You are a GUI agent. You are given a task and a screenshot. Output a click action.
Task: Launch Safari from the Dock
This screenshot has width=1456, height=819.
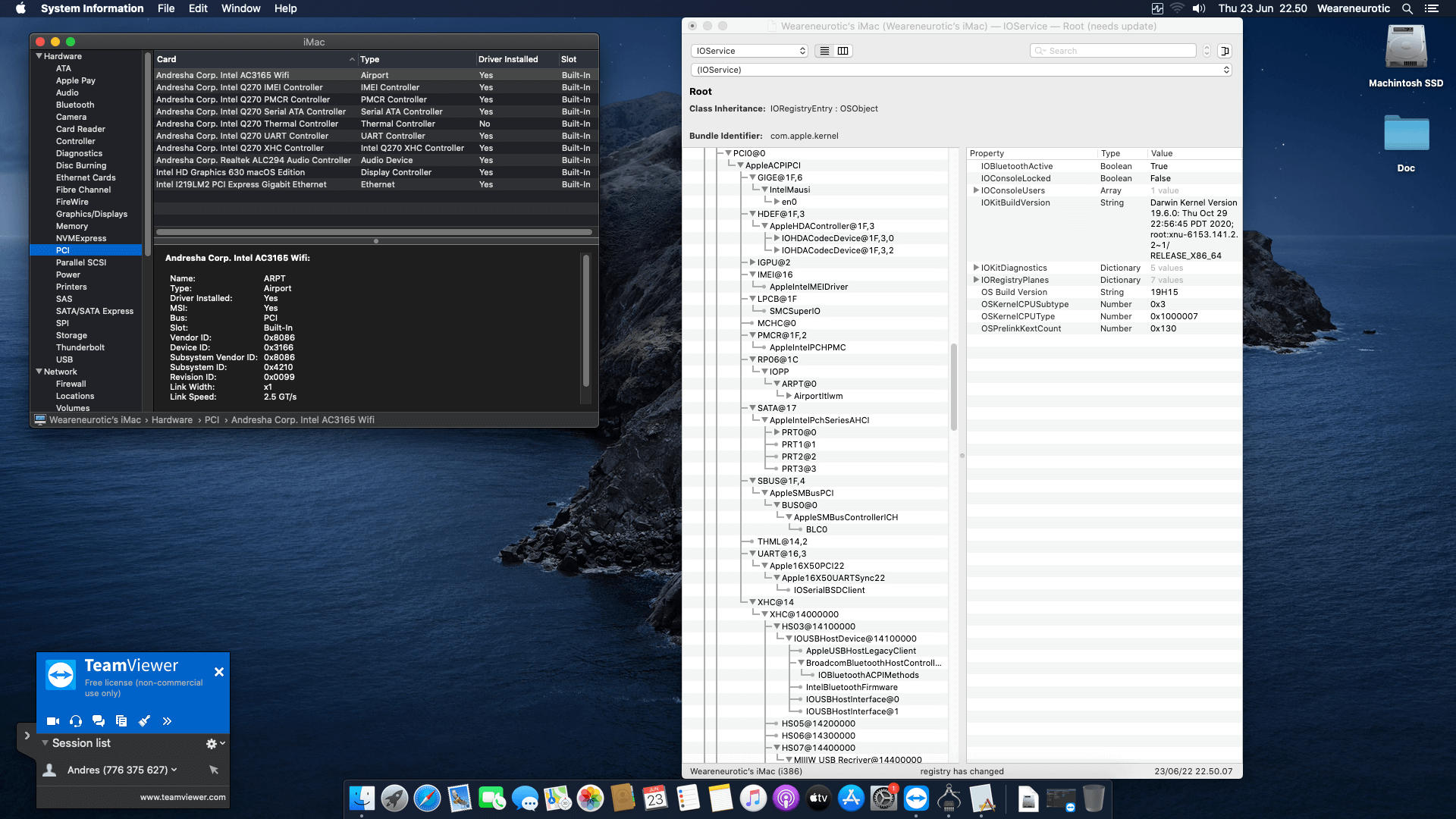click(427, 798)
